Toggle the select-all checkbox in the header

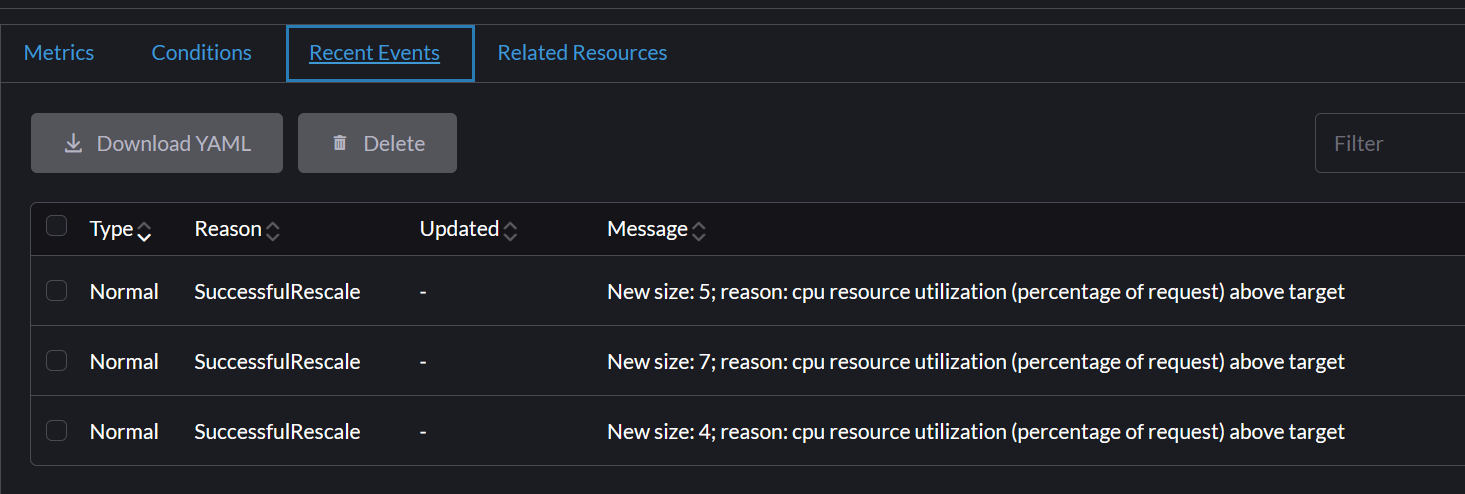click(57, 226)
